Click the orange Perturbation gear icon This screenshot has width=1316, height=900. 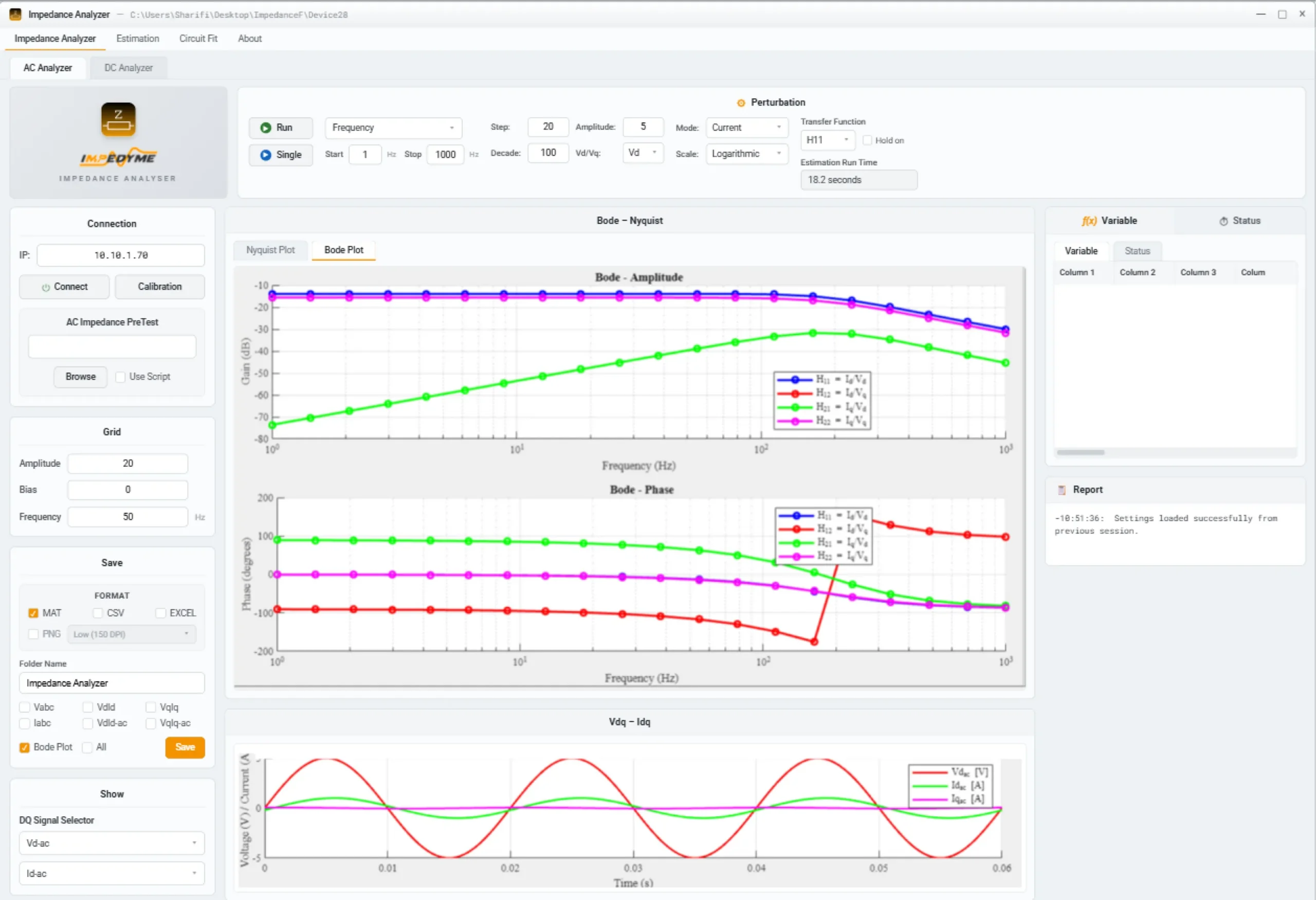pyautogui.click(x=741, y=103)
